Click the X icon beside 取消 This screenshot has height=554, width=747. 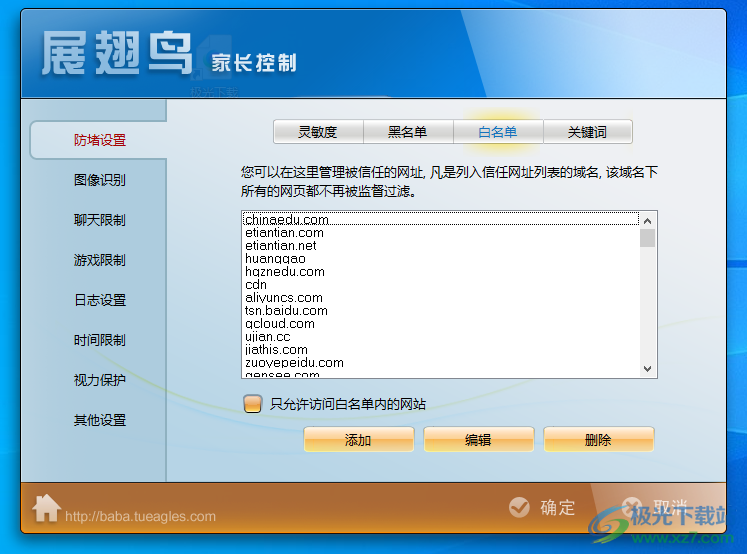point(632,507)
